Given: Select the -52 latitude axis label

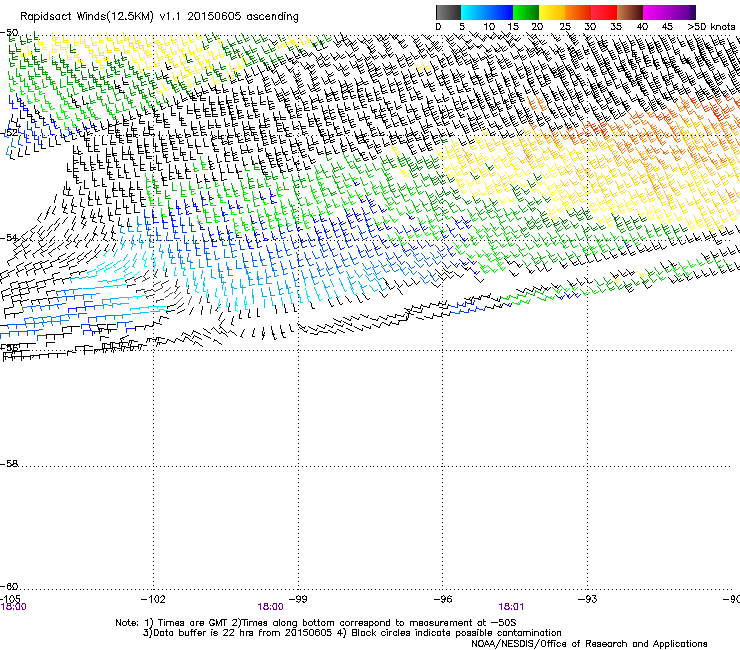Looking at the screenshot, I should pos(9,133).
